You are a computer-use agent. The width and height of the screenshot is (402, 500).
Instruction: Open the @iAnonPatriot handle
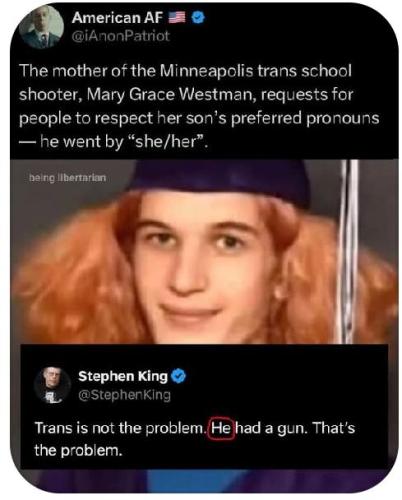(x=121, y=36)
